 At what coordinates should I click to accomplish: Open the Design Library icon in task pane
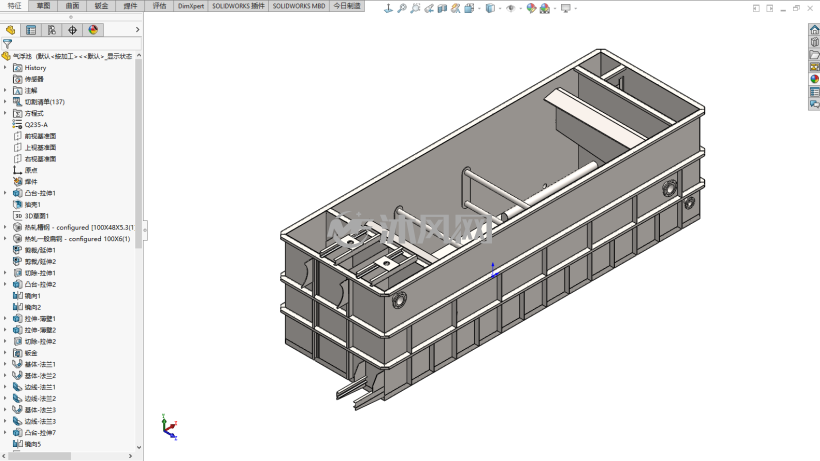pyautogui.click(x=814, y=42)
